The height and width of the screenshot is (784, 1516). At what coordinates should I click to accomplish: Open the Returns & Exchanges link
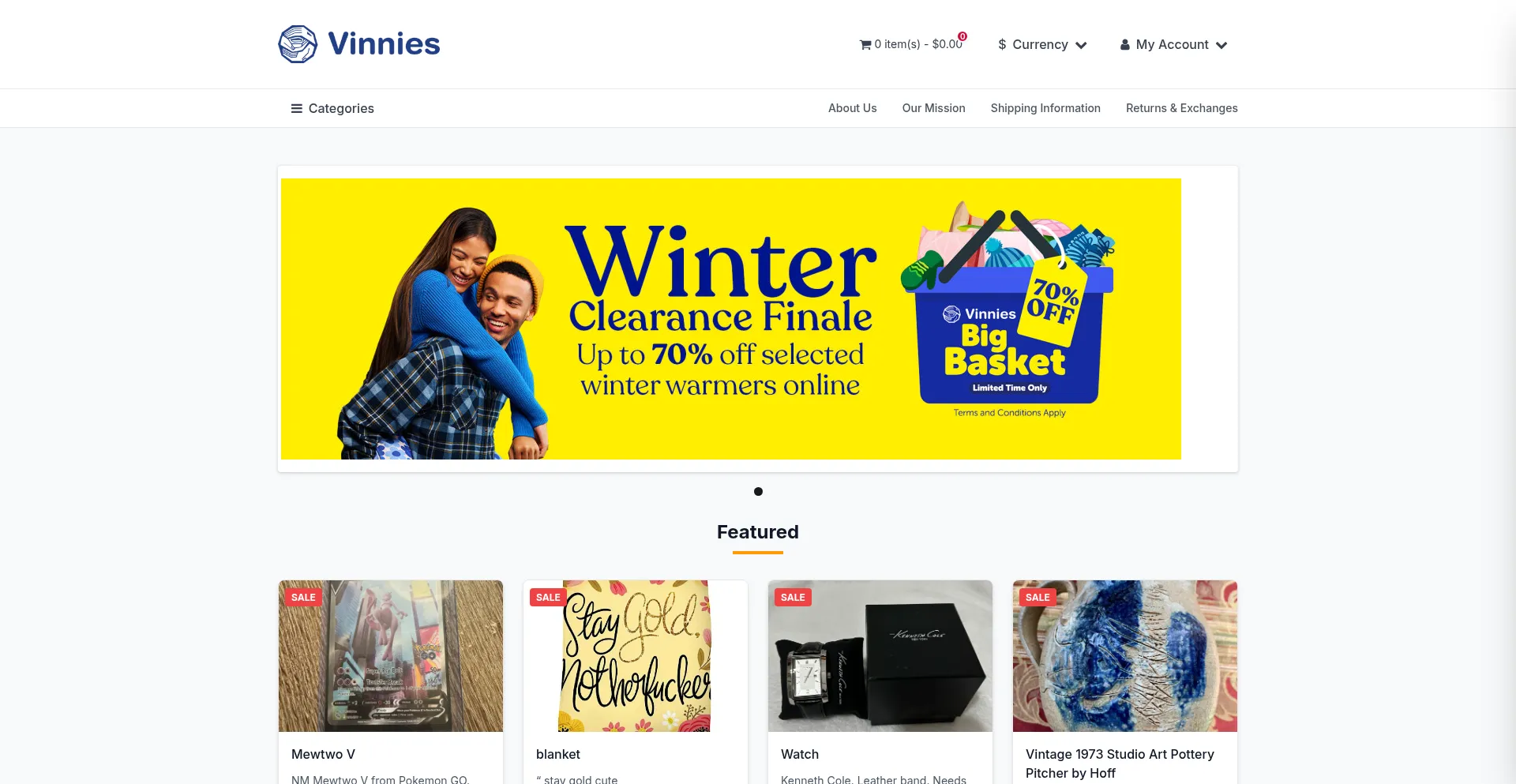[x=1181, y=108]
